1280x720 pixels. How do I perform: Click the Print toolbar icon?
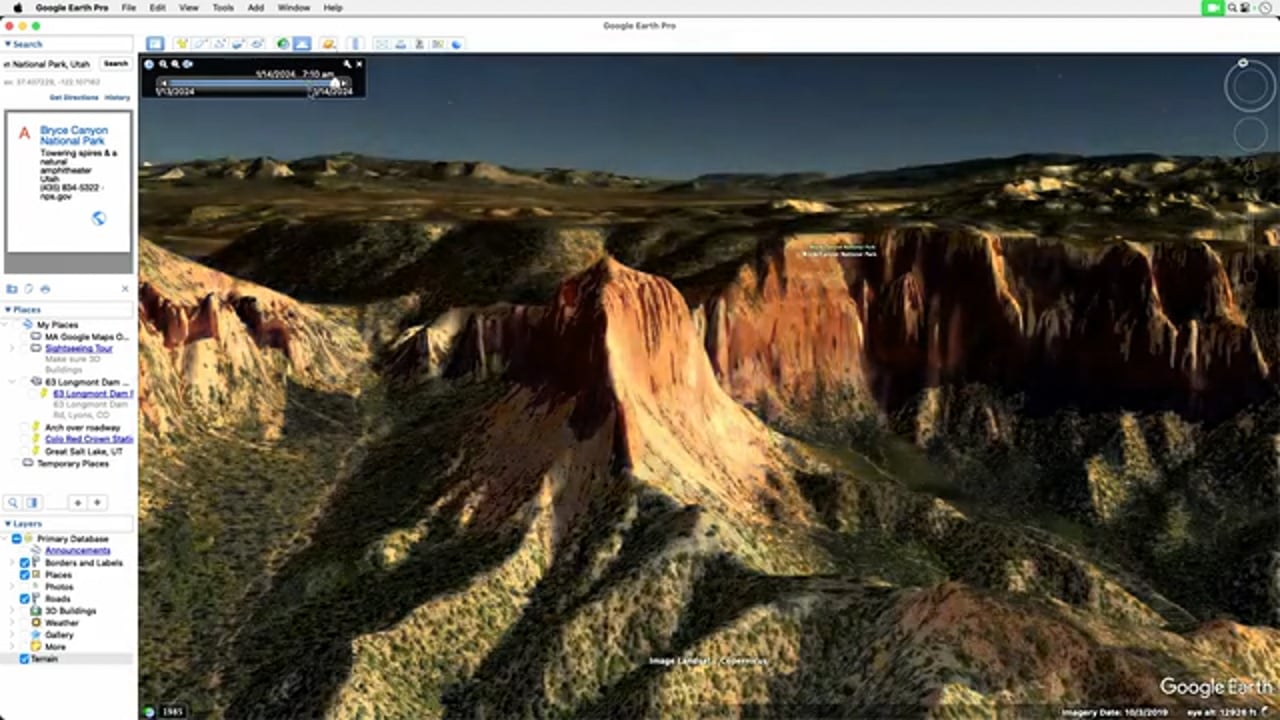point(400,44)
